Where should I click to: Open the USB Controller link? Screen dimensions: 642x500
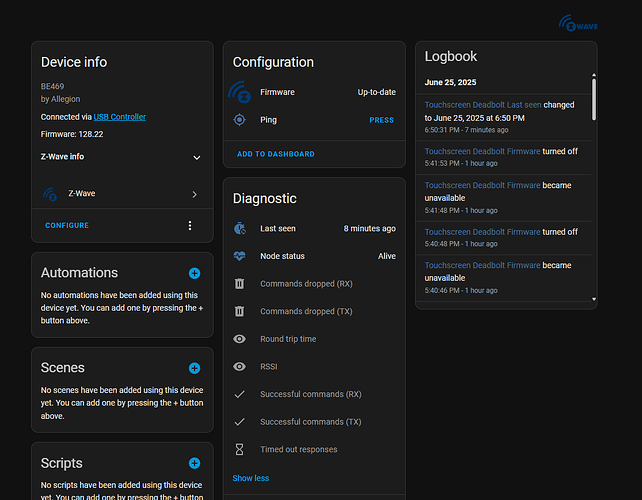120,117
